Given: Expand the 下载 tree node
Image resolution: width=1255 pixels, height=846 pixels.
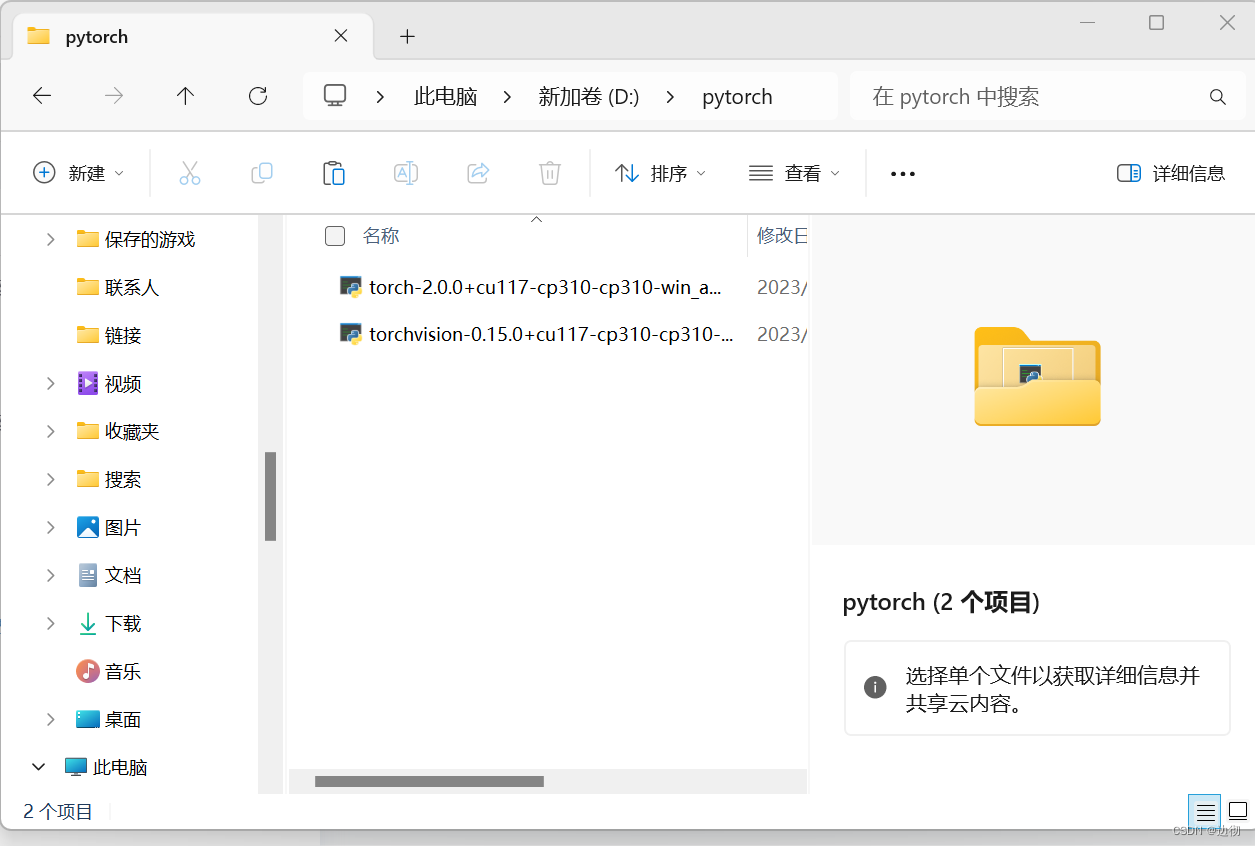Looking at the screenshot, I should (x=51, y=623).
